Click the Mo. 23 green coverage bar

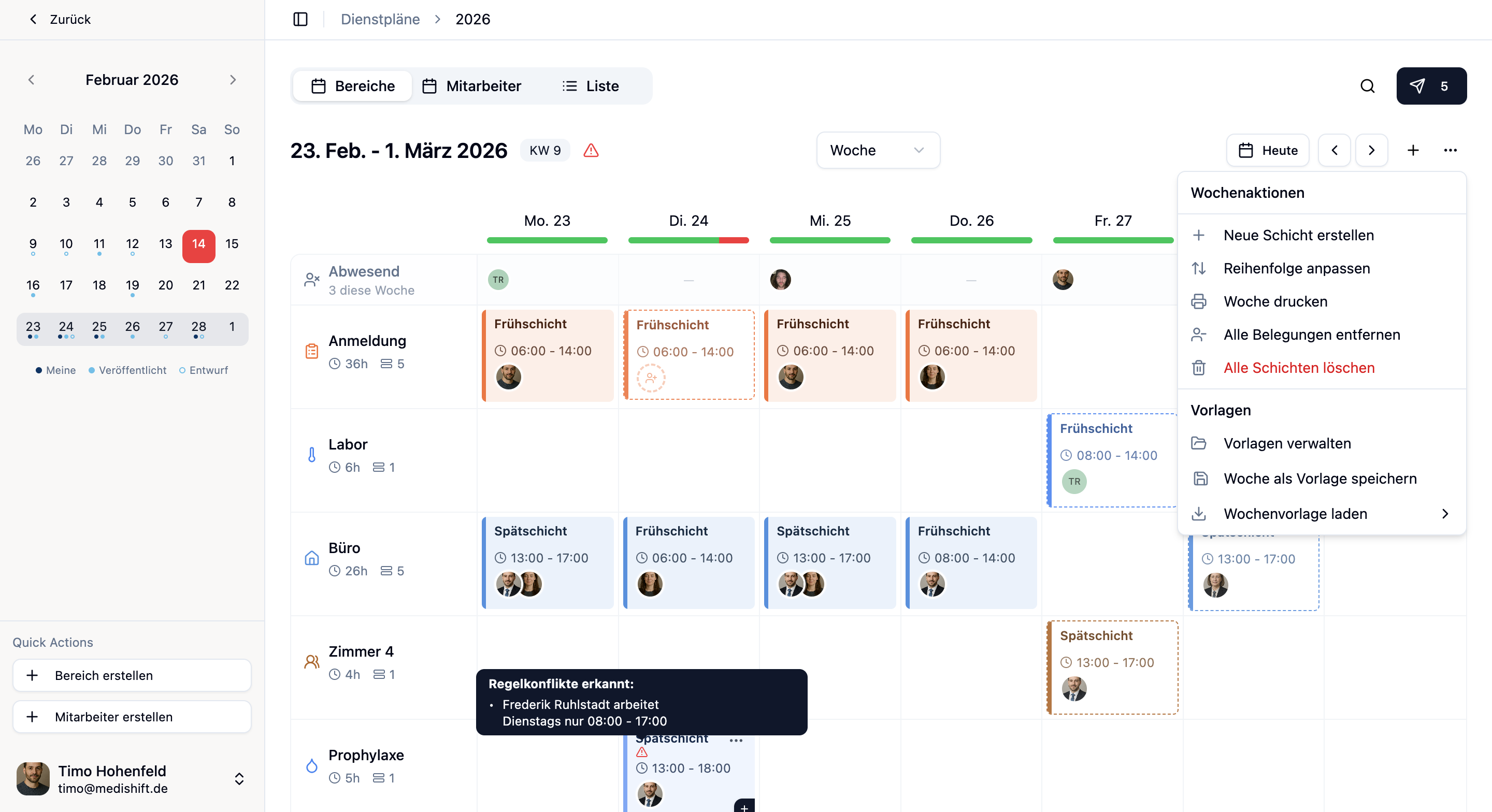(x=547, y=240)
